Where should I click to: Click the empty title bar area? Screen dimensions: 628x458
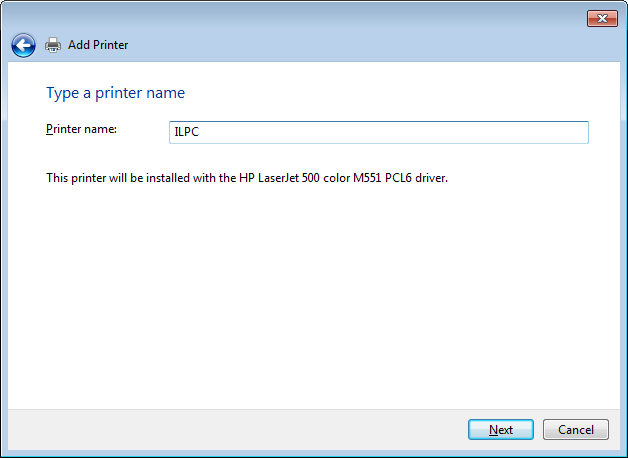tap(300, 19)
